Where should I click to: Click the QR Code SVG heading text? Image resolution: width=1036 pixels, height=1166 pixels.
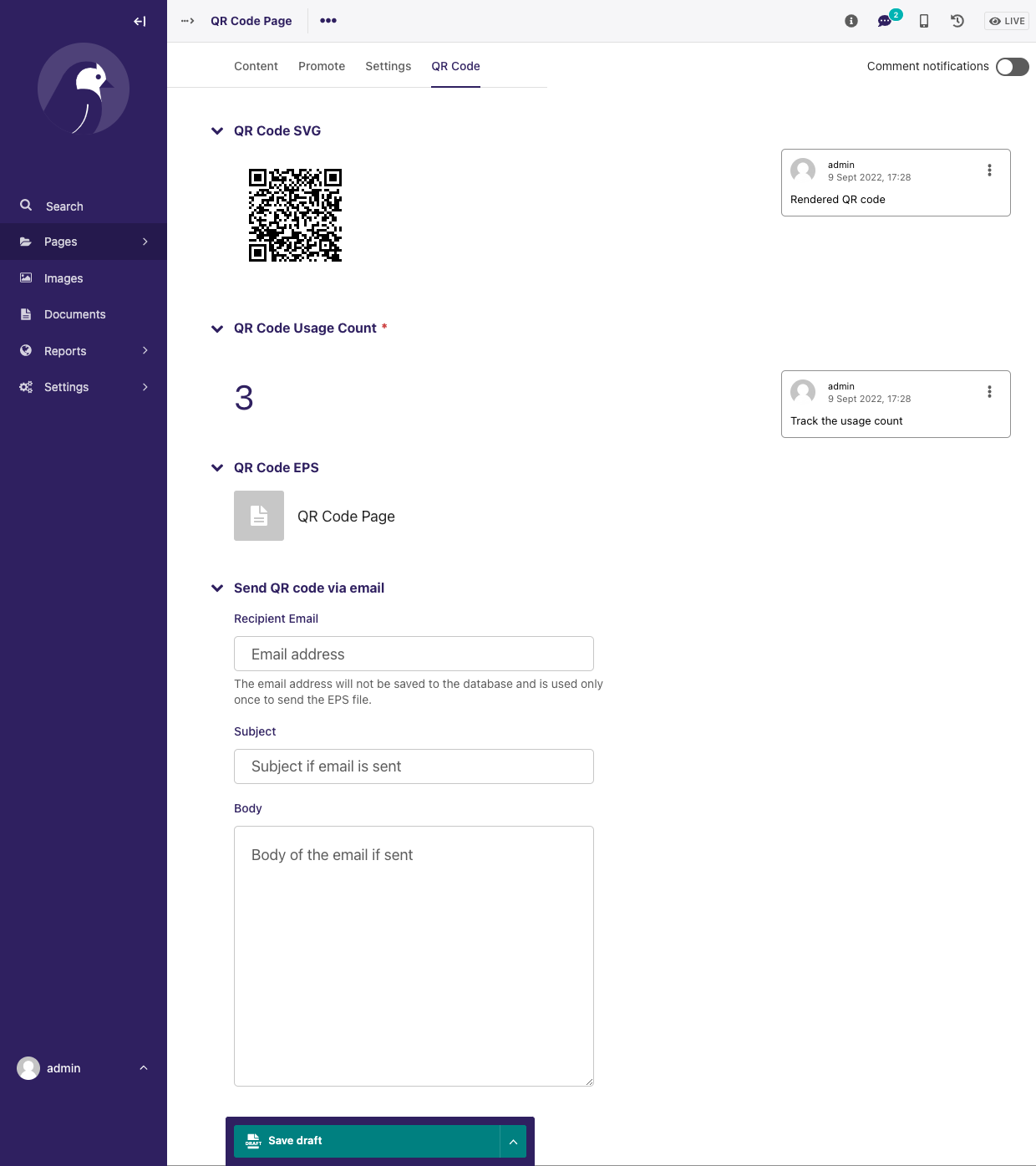[277, 131]
